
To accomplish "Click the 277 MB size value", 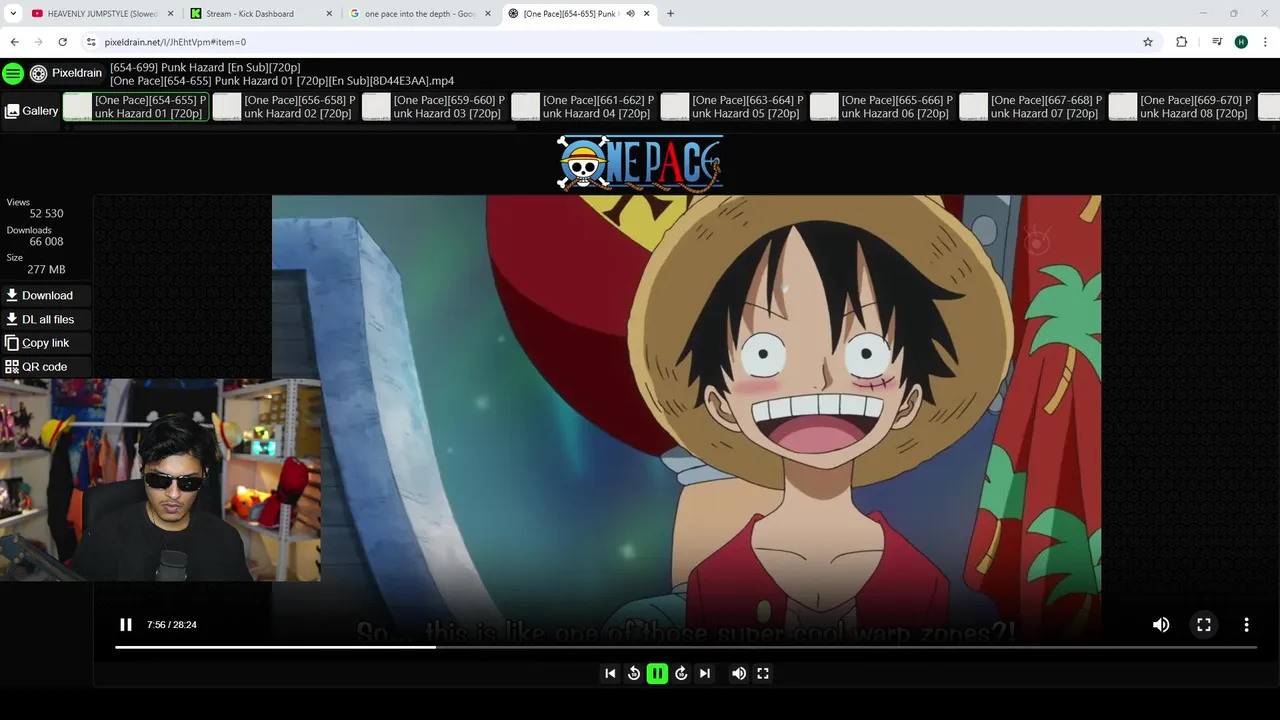I will (x=46, y=270).
